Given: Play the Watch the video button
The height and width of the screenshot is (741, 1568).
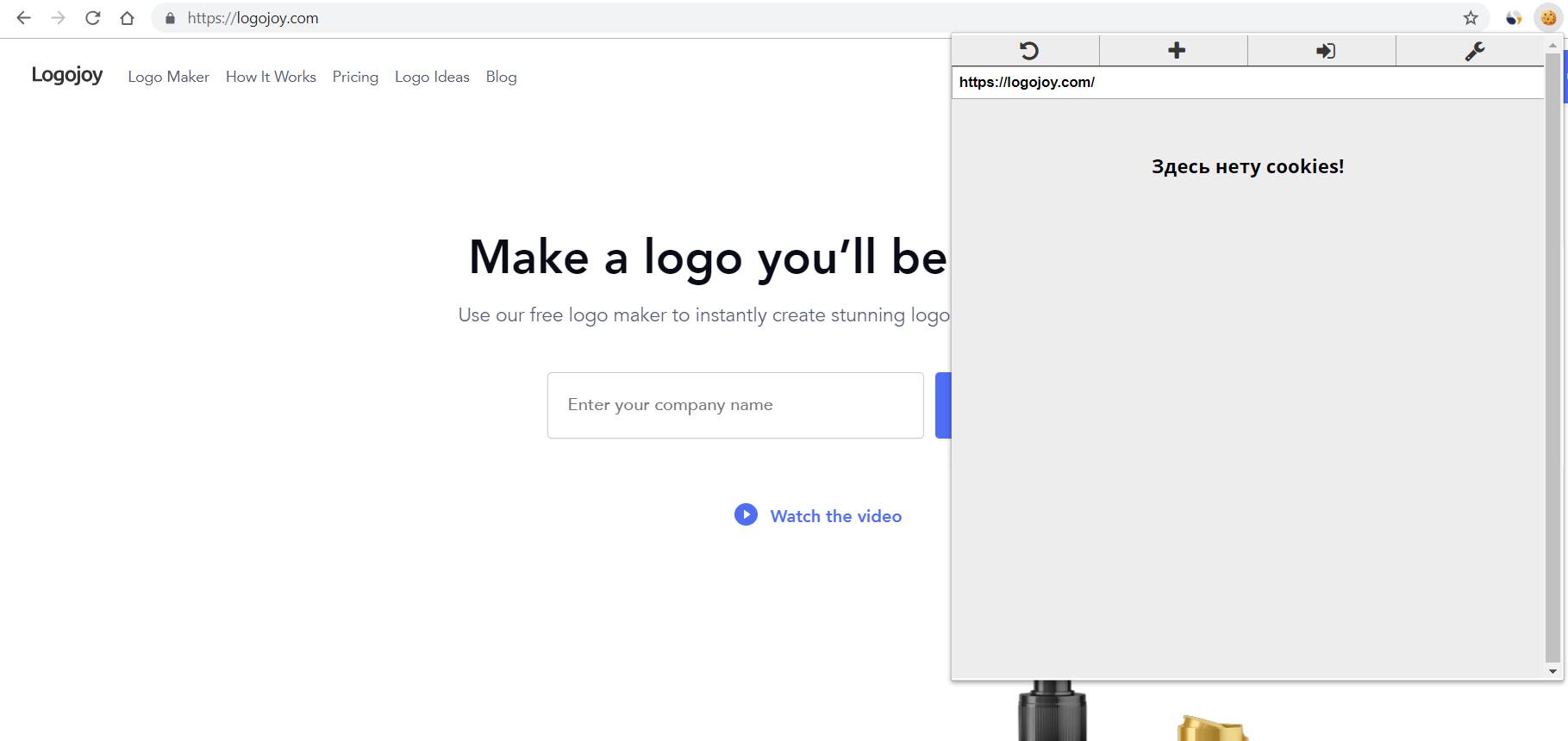Looking at the screenshot, I should [817, 515].
